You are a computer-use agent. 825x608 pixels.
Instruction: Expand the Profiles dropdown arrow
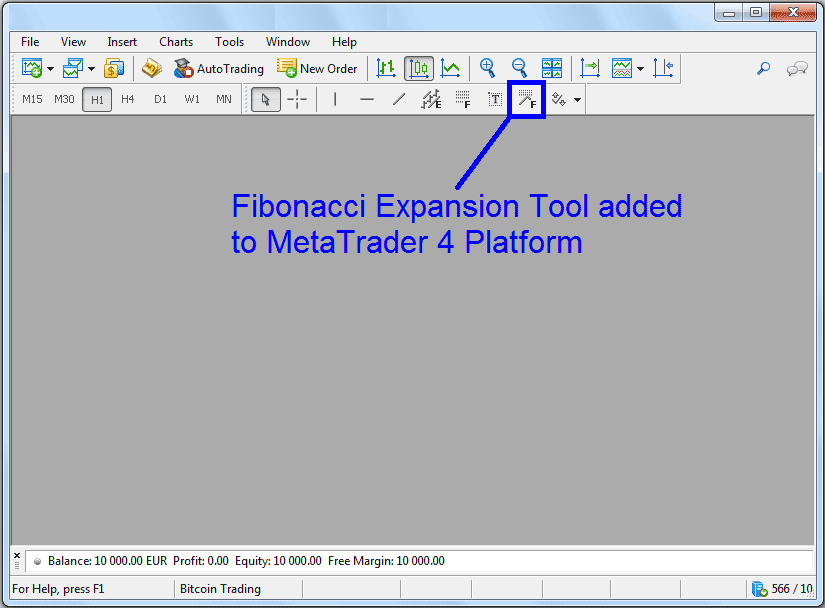(92, 69)
